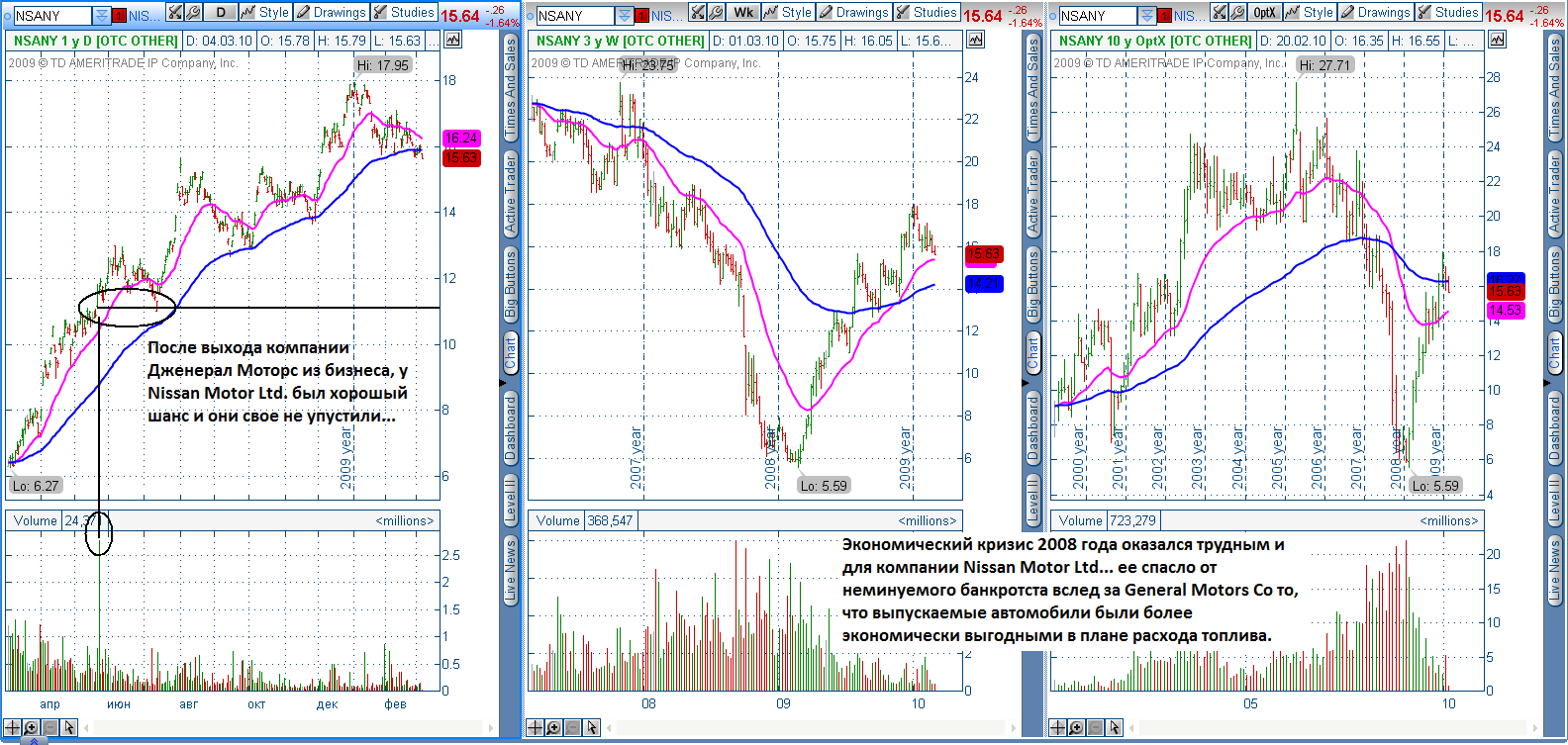Open the symbol dropdown arrow in the left chart
1568x745 pixels.
click(x=101, y=15)
